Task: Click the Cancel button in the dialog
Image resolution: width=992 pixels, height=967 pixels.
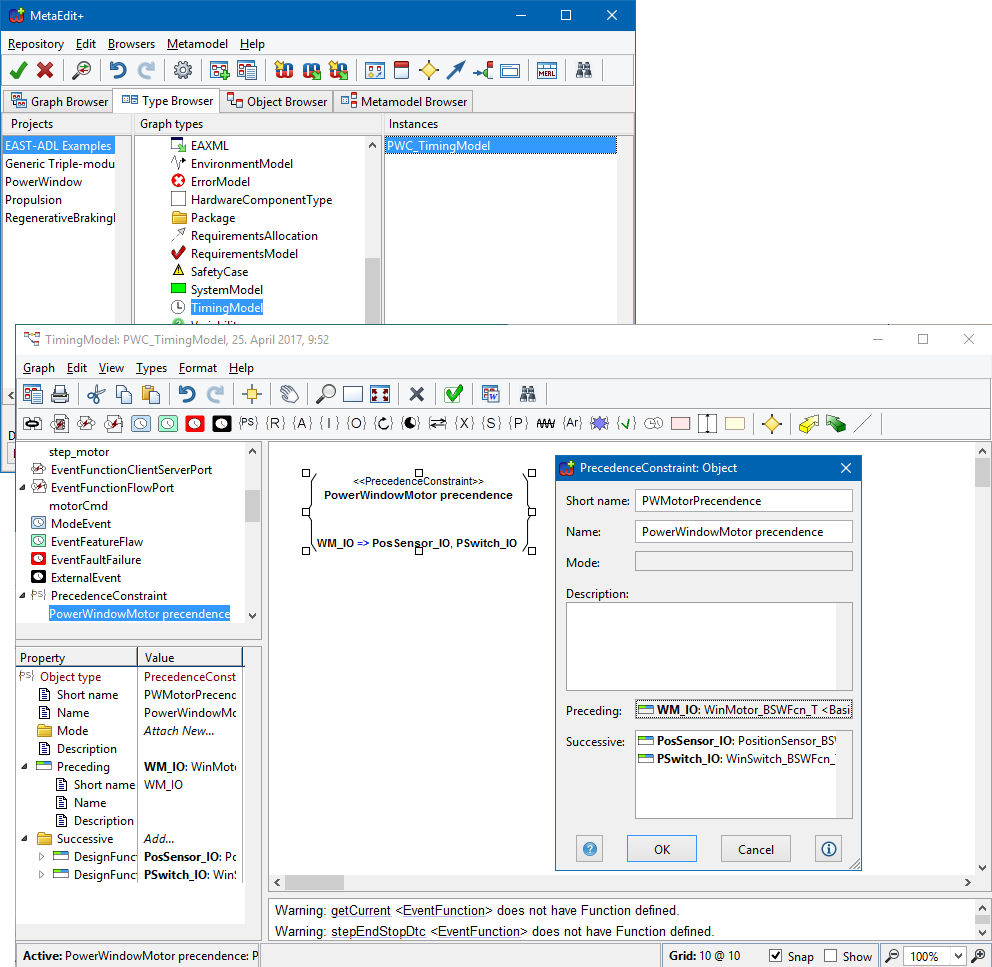Action: tap(756, 849)
